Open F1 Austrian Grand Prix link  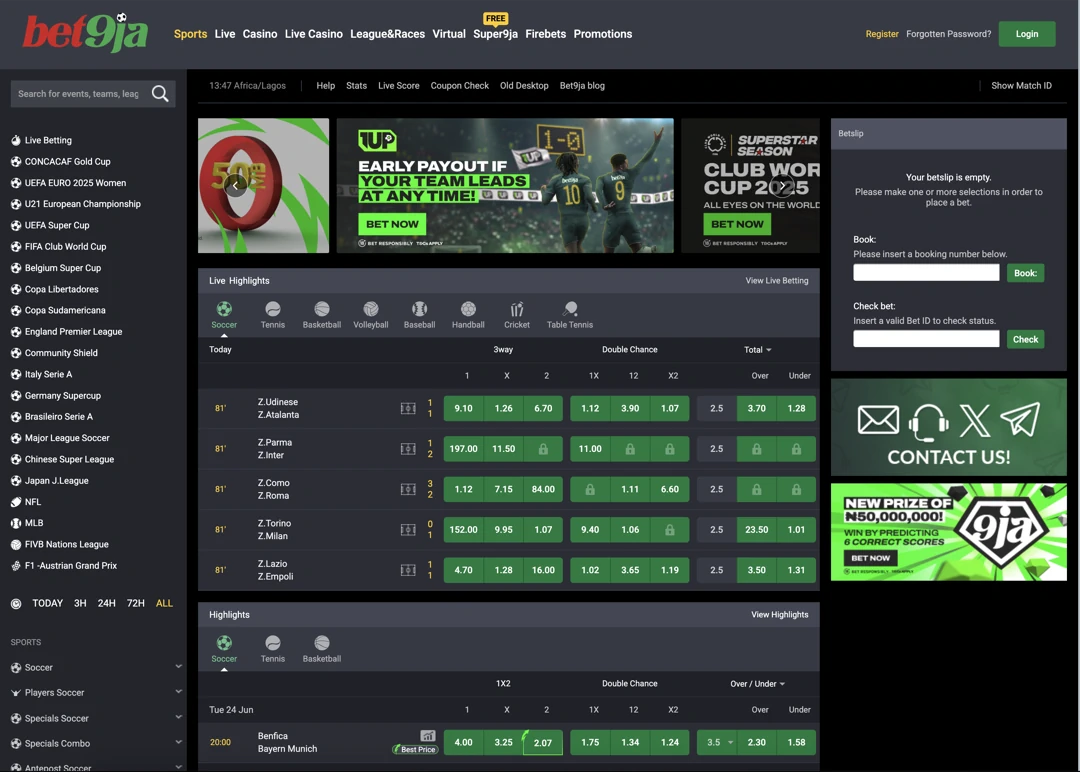coord(70,565)
